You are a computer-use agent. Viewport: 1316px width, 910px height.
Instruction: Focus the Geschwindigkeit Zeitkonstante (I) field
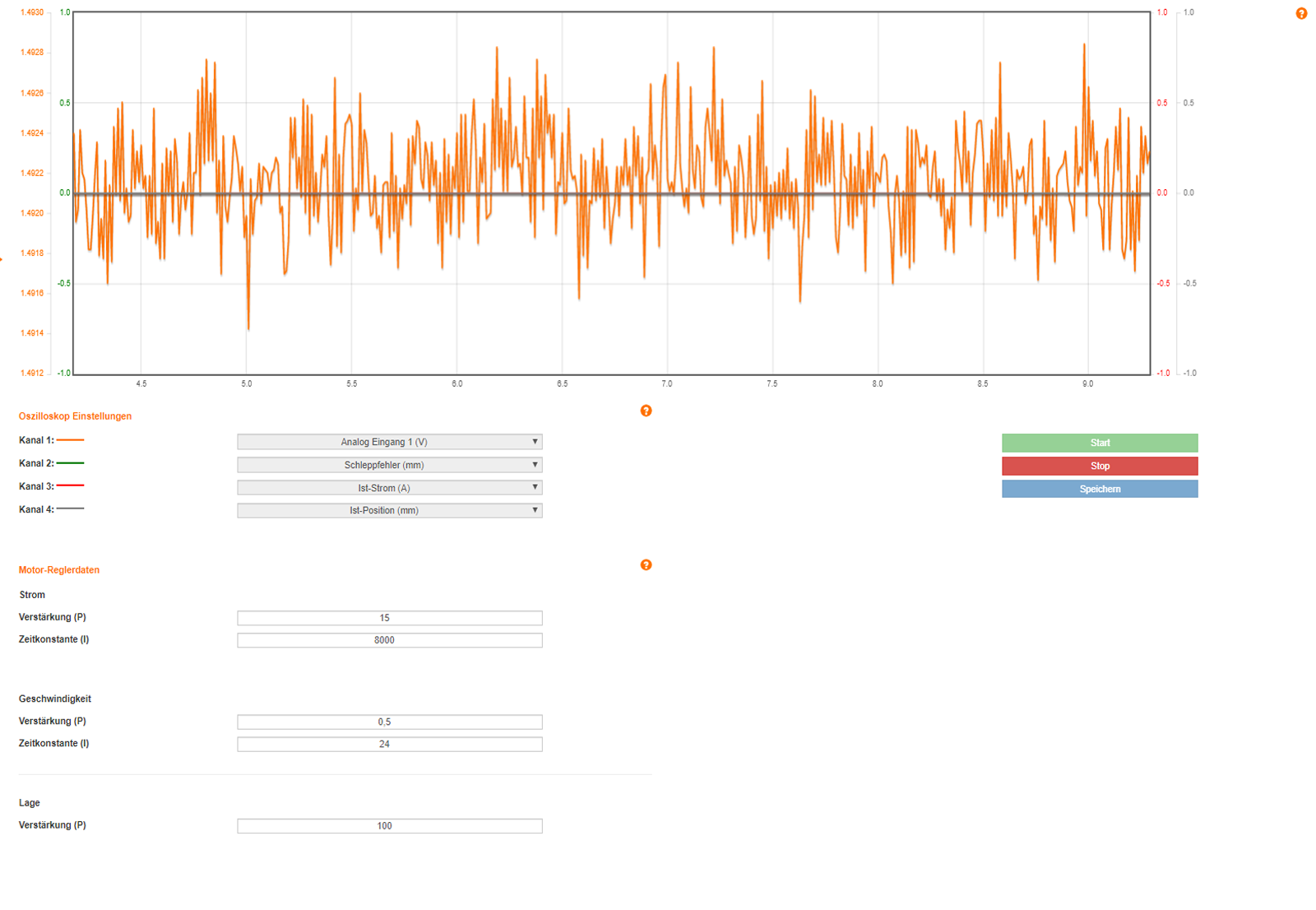click(x=389, y=744)
